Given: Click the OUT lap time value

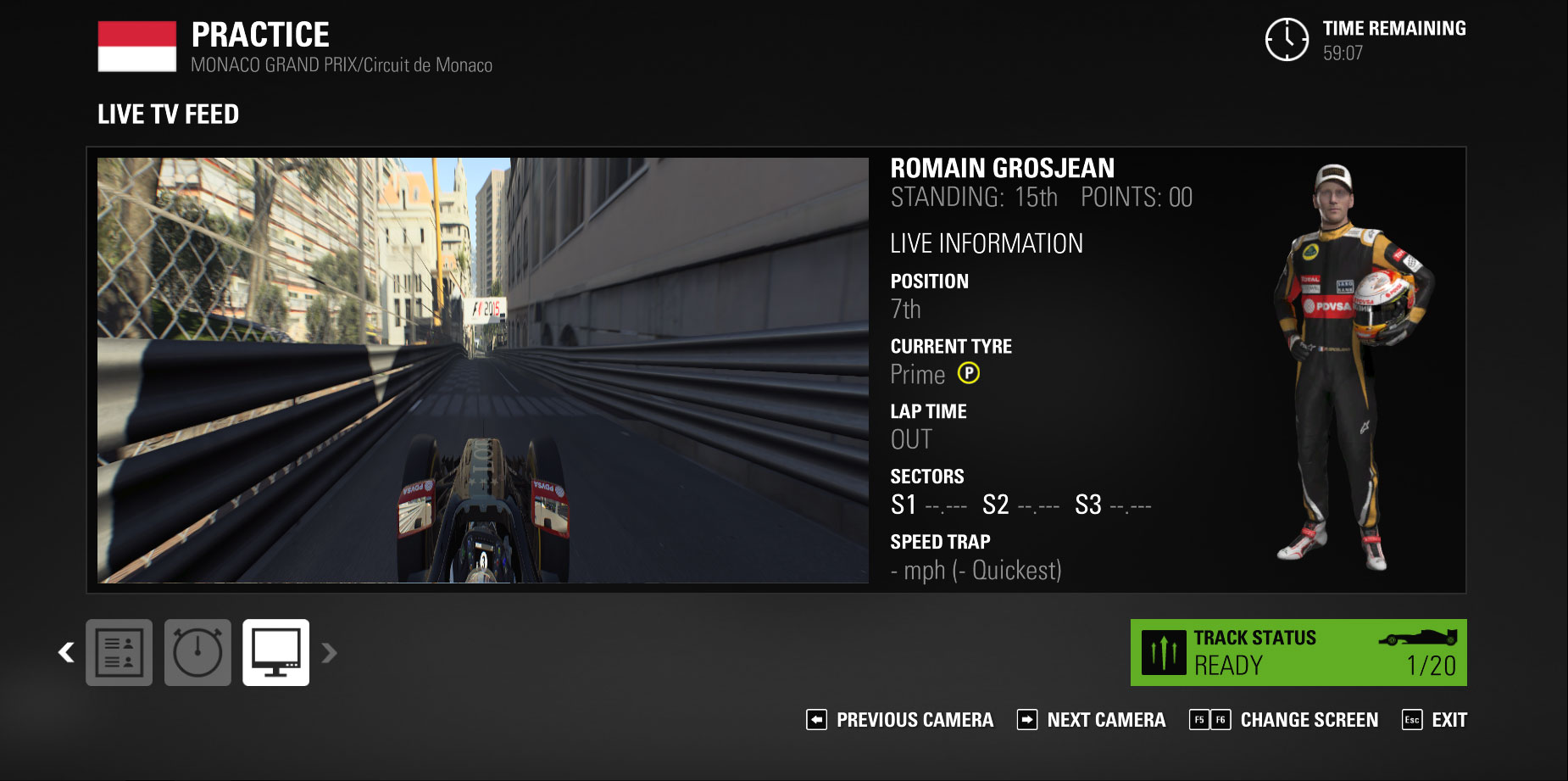Looking at the screenshot, I should pyautogui.click(x=911, y=439).
